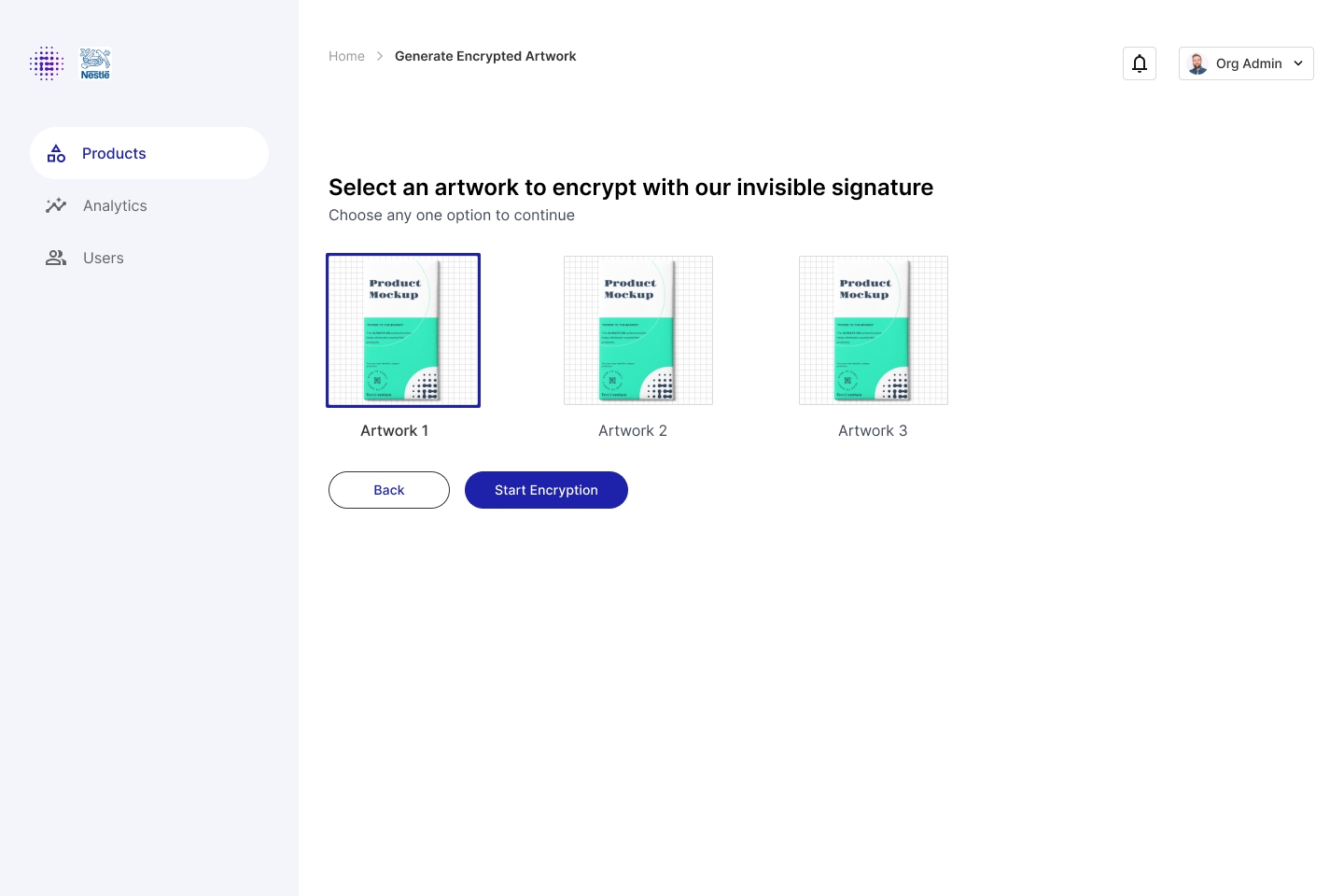Click the Analytics chart icon
This screenshot has width=1344, height=896.
point(56,205)
